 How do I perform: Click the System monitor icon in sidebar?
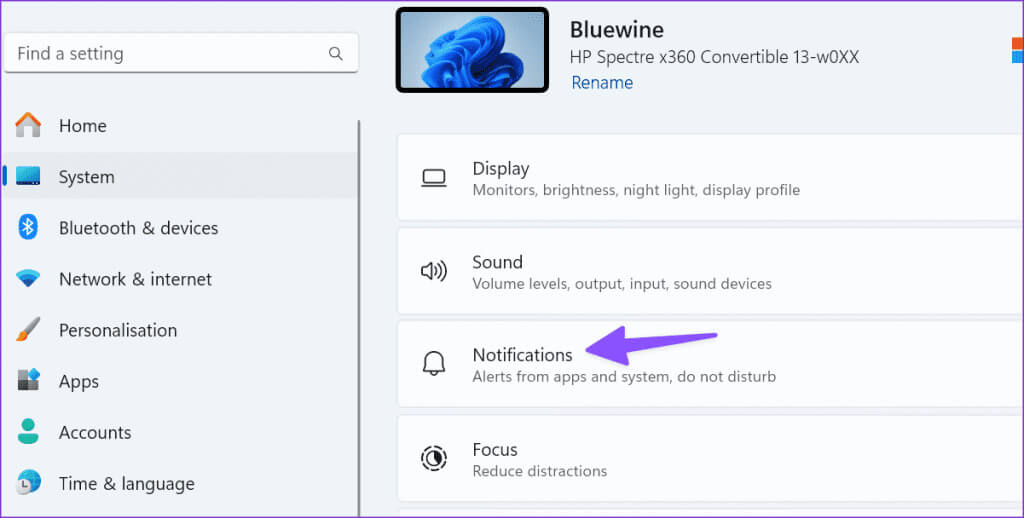(x=28, y=176)
